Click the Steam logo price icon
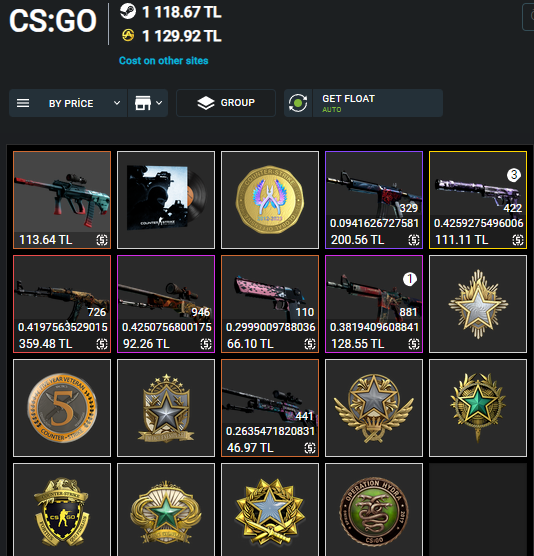The width and height of the screenshot is (534, 556). [x=128, y=11]
